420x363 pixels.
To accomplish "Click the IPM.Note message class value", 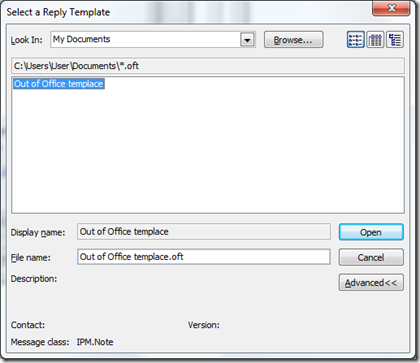I will [95, 342].
